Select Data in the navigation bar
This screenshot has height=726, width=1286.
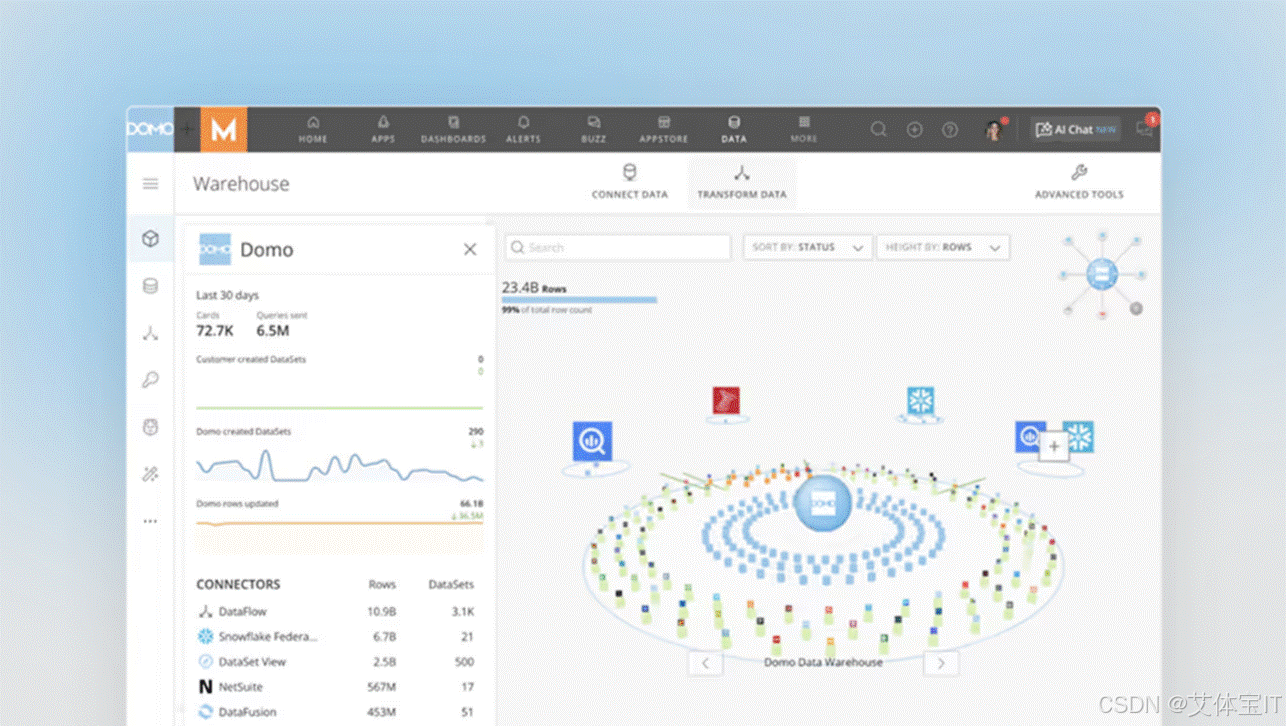click(734, 130)
